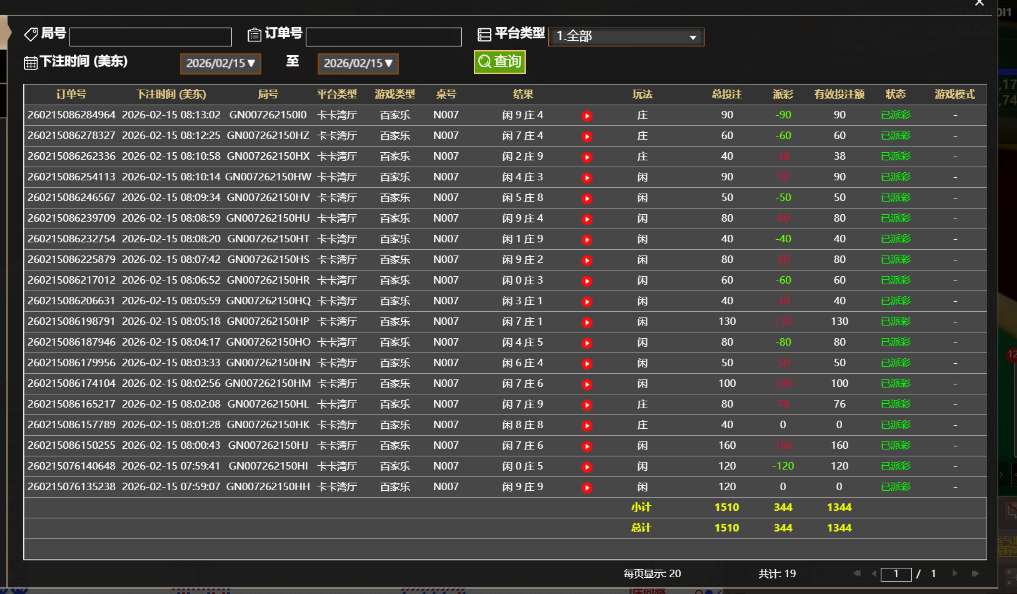This screenshot has width=1017, height=594.
Task: Click the page number input box
Action: (896, 574)
